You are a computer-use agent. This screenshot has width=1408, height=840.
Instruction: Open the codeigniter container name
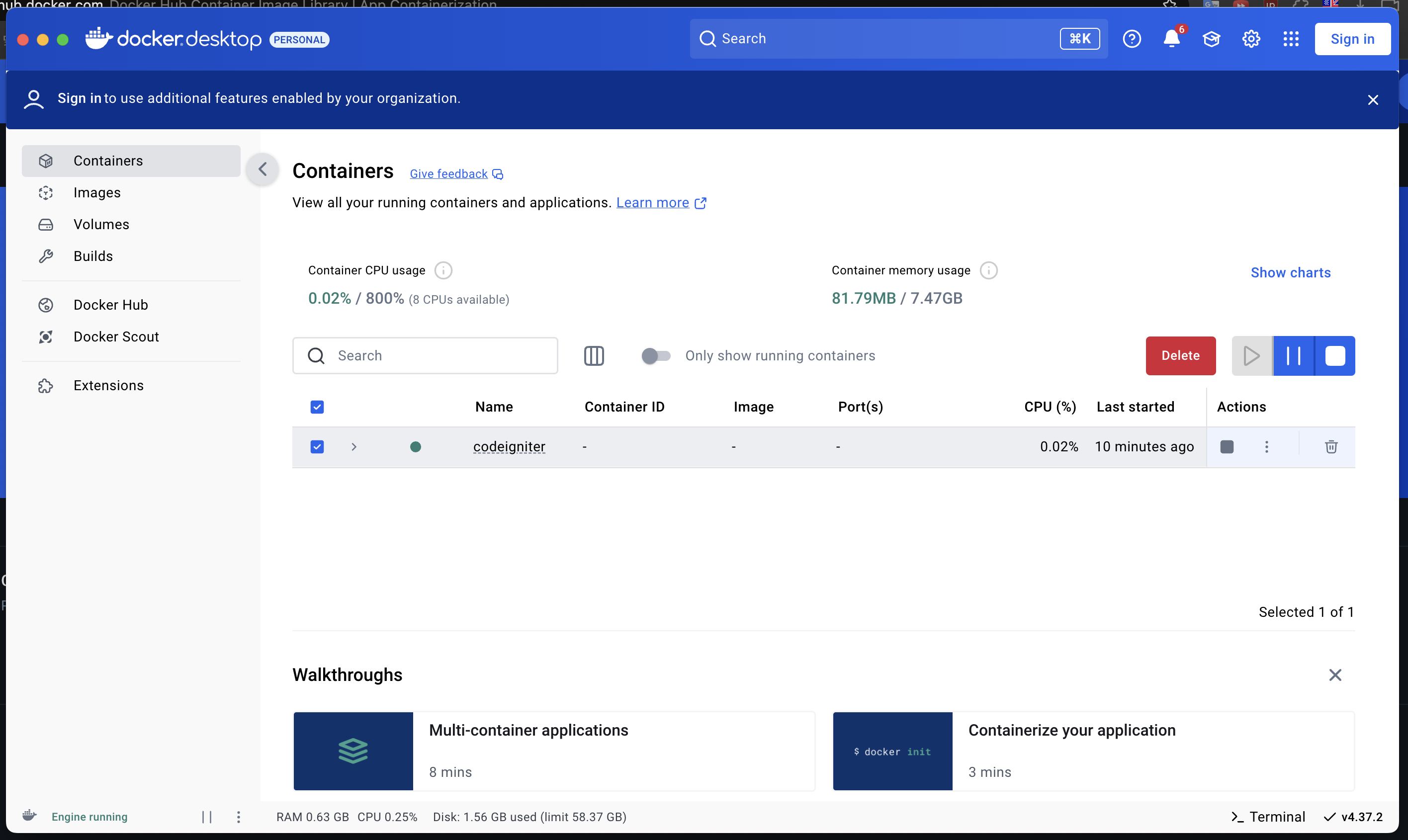click(x=509, y=447)
